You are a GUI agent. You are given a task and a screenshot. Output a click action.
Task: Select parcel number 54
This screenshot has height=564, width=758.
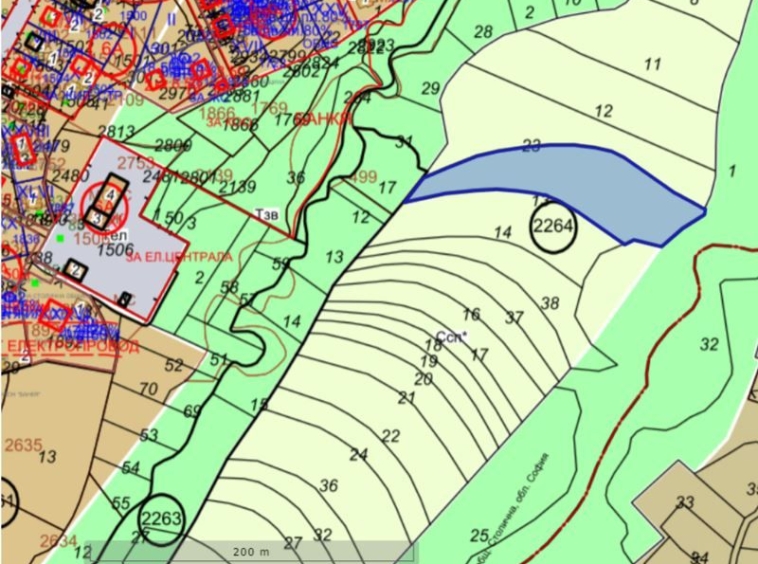(x=131, y=468)
